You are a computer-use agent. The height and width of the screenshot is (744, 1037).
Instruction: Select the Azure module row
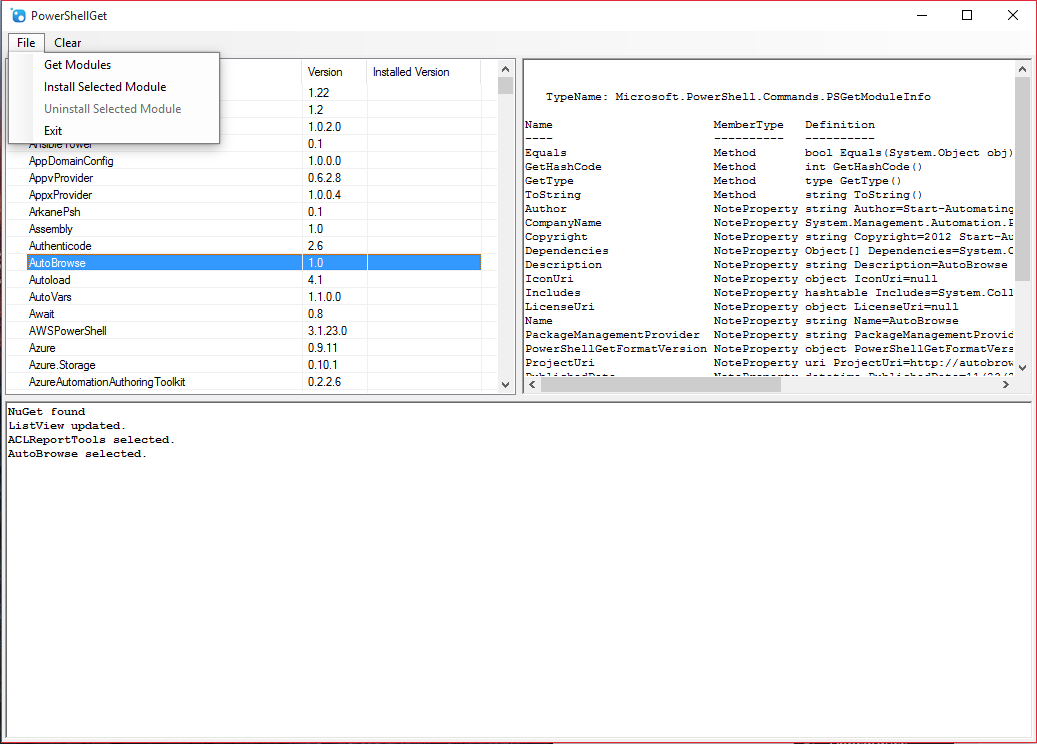click(254, 348)
